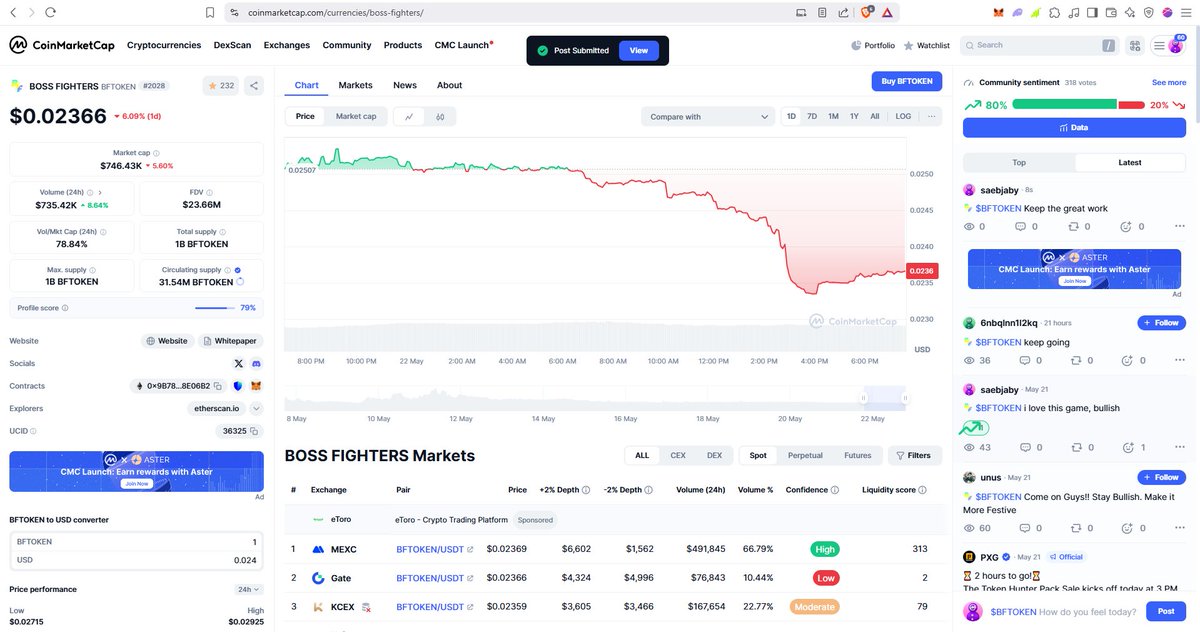Switch to the About tab
Image resolution: width=1200 pixels, height=632 pixels.
point(450,85)
